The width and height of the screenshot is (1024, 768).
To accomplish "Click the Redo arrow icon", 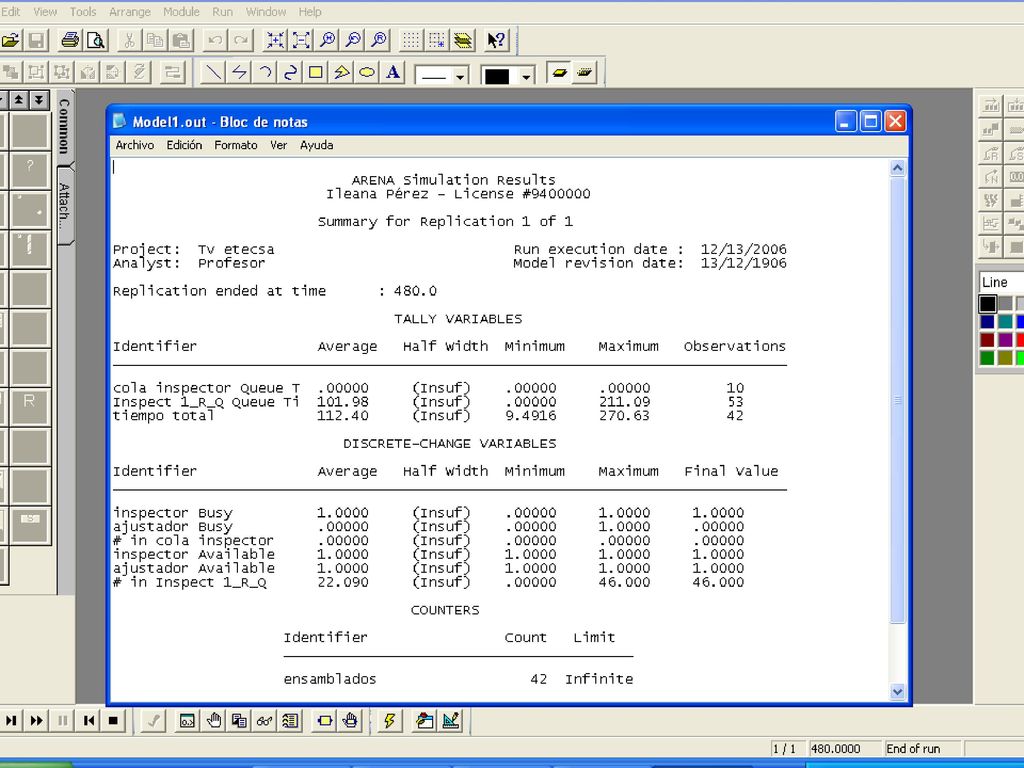I will tap(240, 40).
